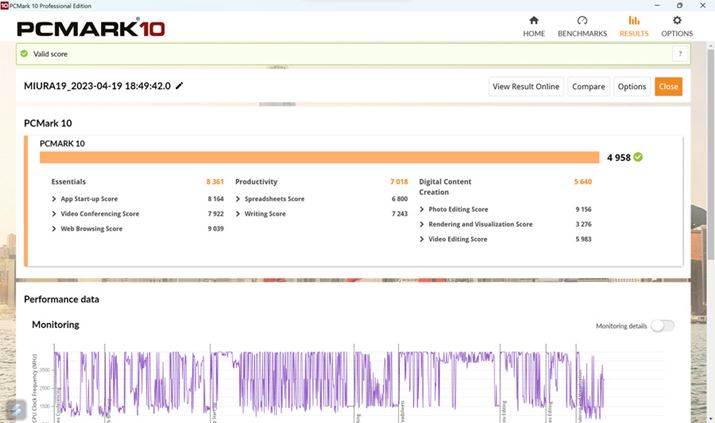Expand the Spreadsheets Score row

point(238,199)
